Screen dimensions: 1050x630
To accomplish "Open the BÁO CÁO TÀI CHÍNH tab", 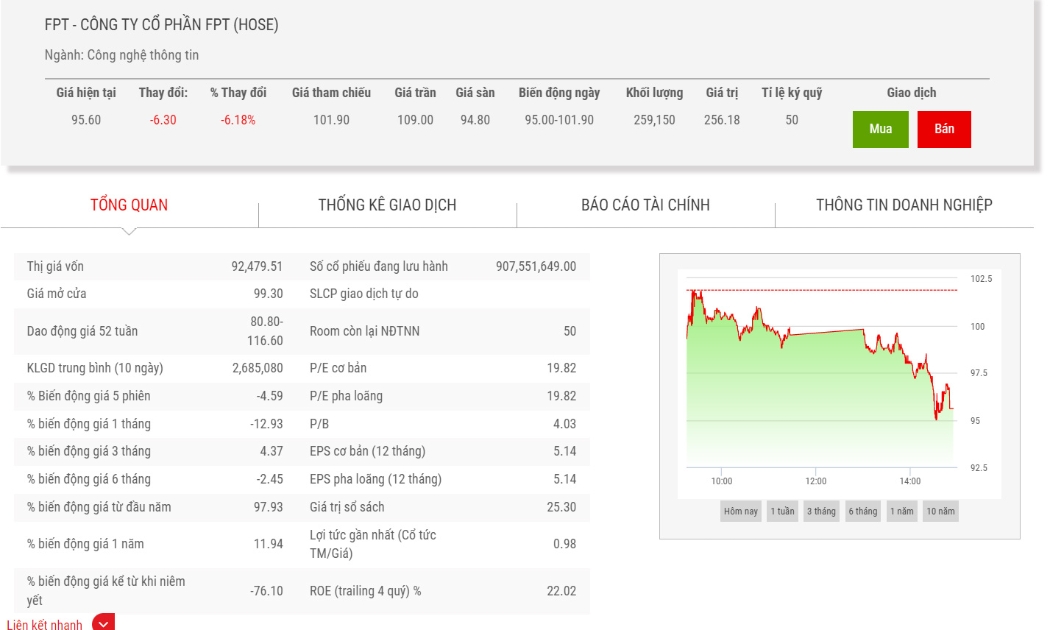I will coord(646,205).
